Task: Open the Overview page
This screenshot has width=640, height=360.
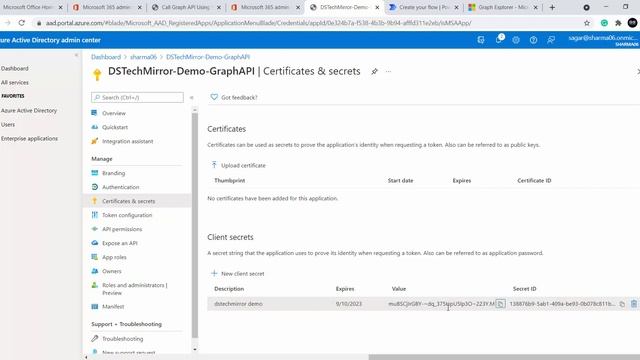Action: [113, 113]
